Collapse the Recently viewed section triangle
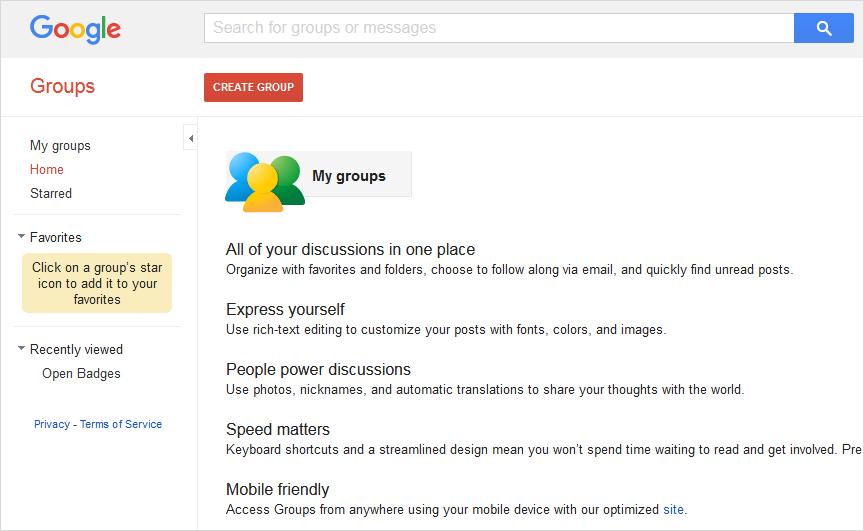The height and width of the screenshot is (531, 864). point(21,349)
